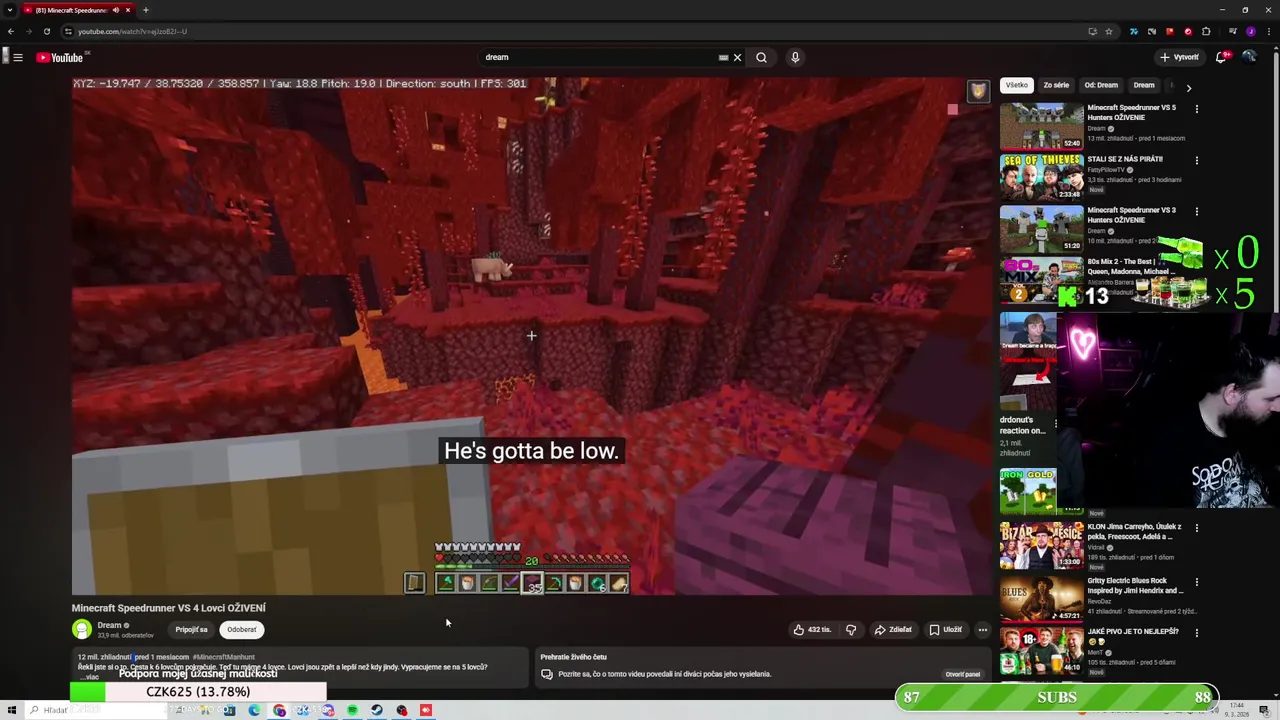Open the purple Chrome profile avatar

pos(1250,31)
